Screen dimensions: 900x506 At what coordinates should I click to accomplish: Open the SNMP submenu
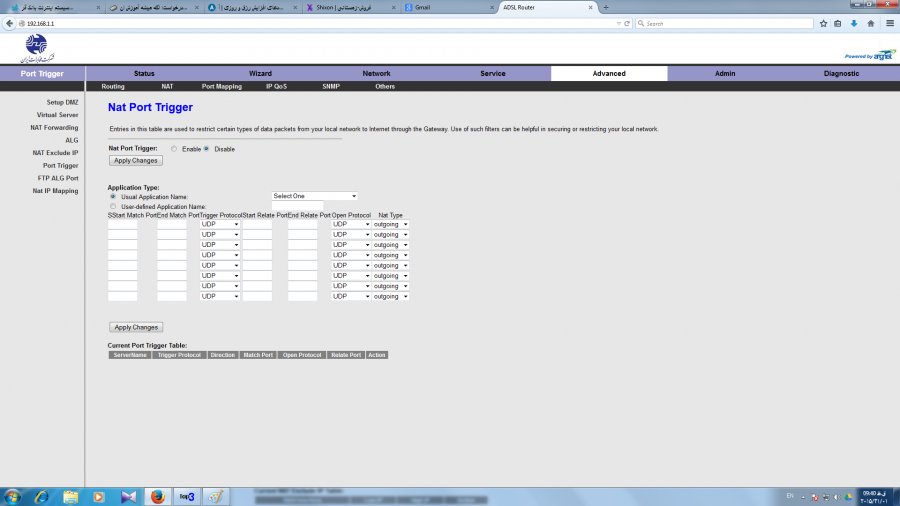pyautogui.click(x=331, y=87)
